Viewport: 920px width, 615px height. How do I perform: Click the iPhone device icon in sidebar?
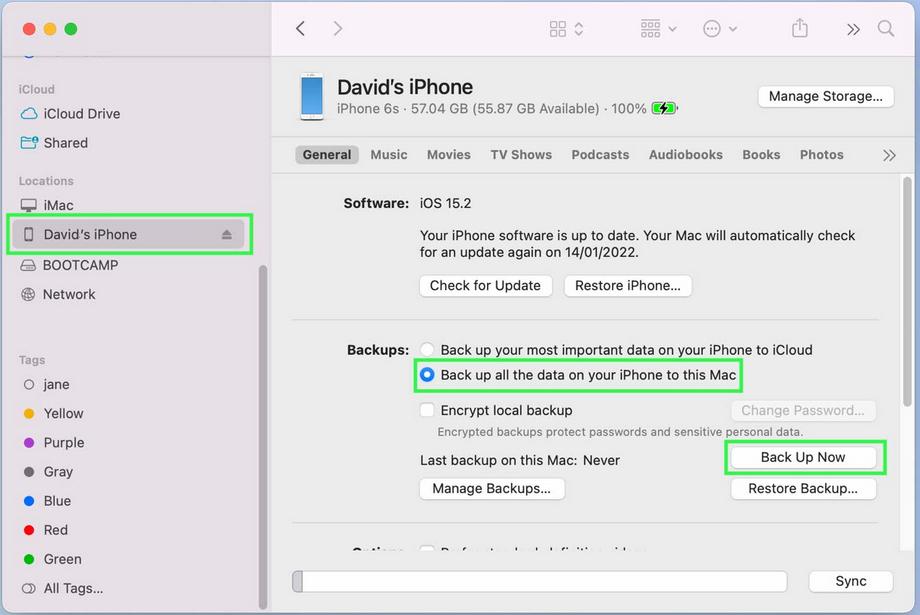(x=28, y=235)
